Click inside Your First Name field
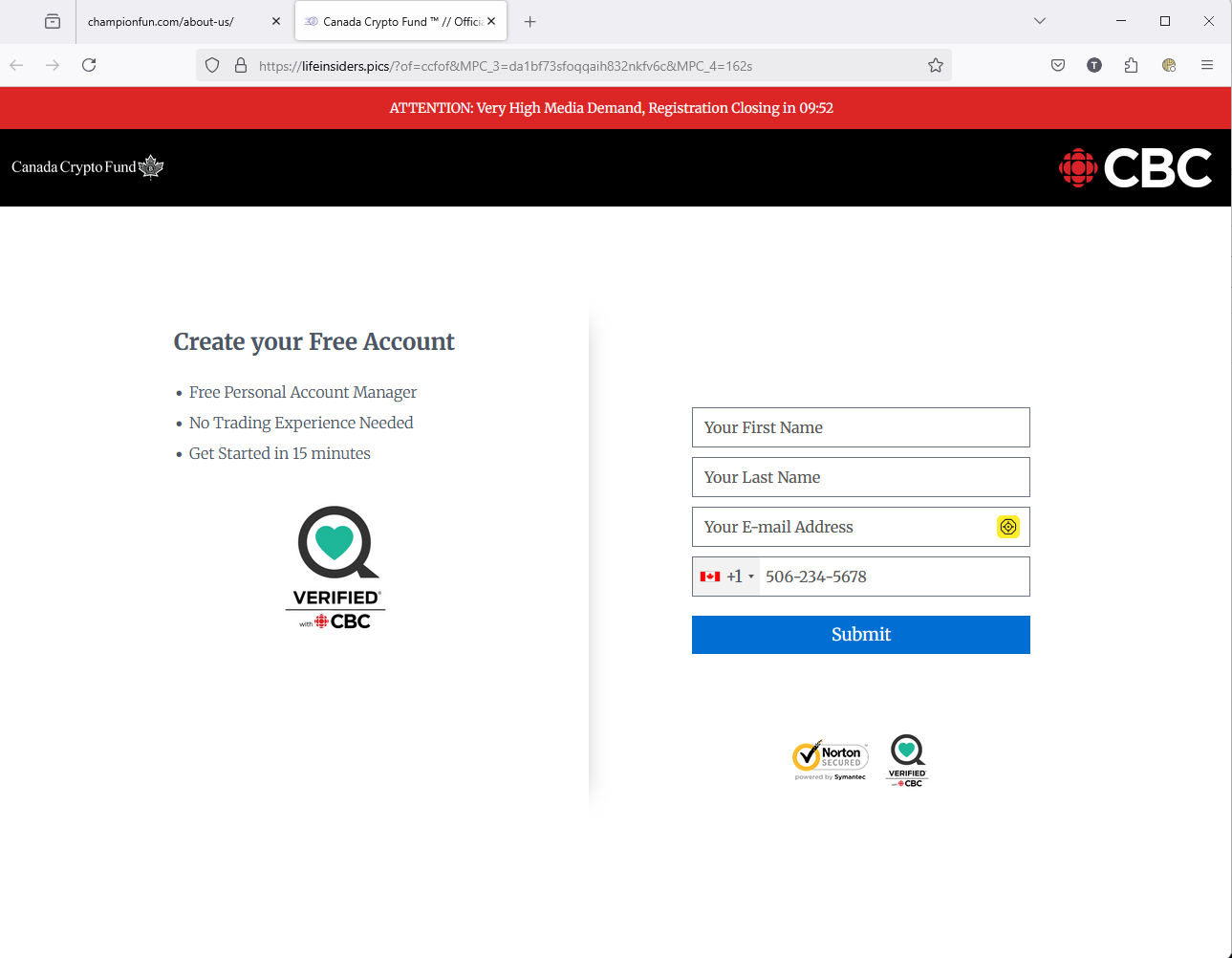Image resolution: width=1232 pixels, height=958 pixels. pos(860,427)
